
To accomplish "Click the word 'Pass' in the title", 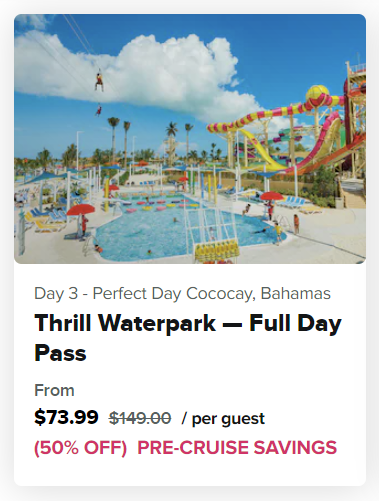I will click(x=60, y=353).
